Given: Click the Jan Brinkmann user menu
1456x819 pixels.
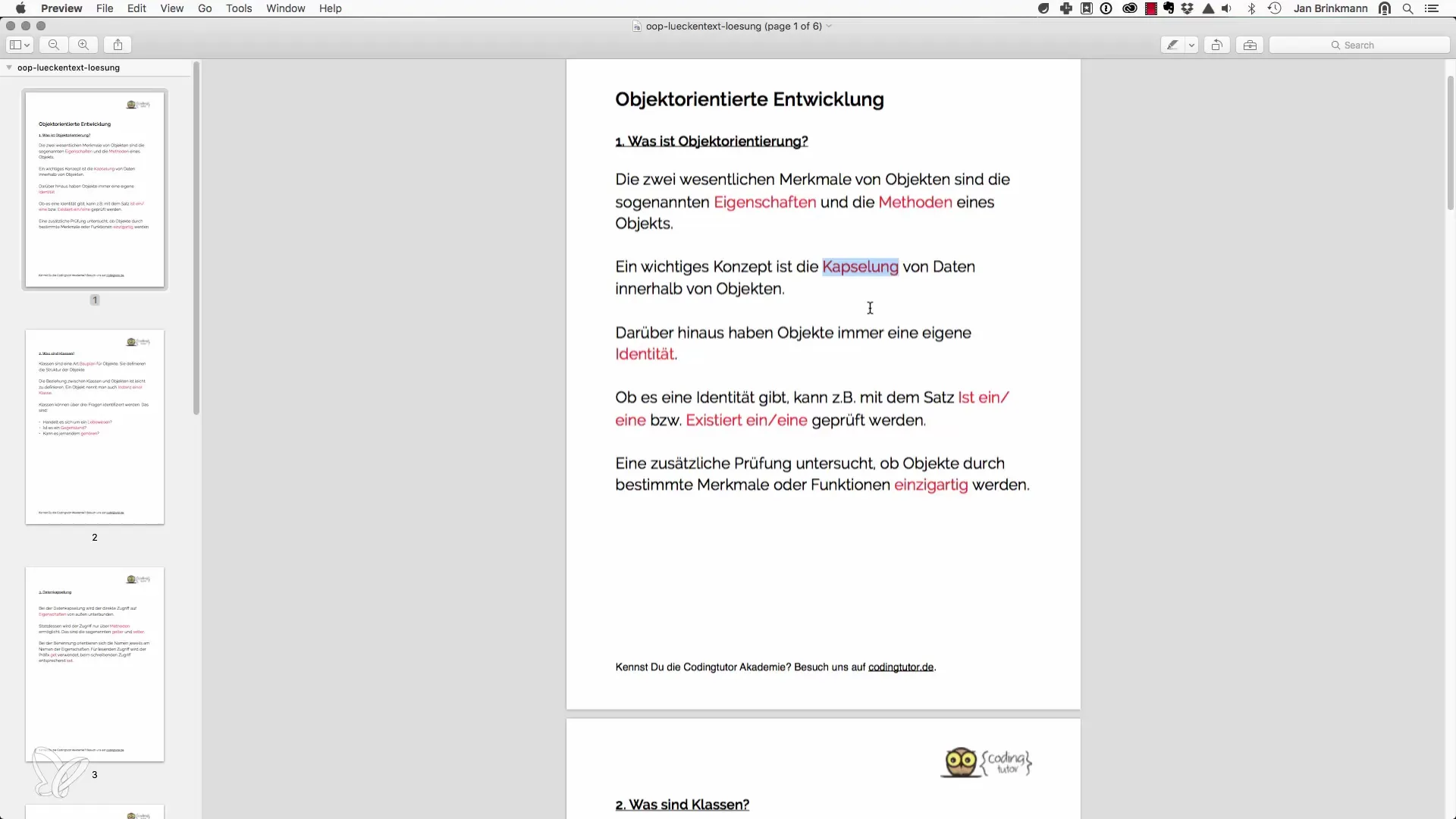Looking at the screenshot, I should [x=1330, y=8].
